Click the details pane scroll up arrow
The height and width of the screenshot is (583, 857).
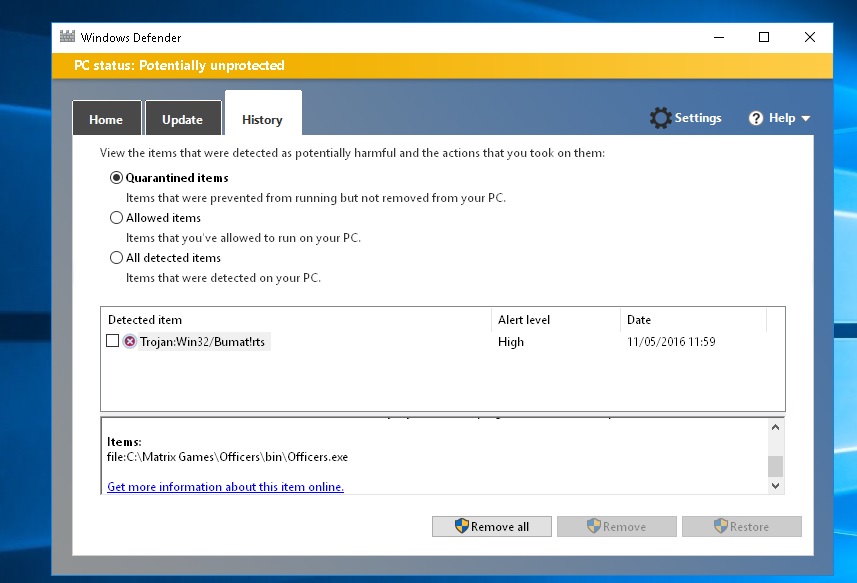(775, 427)
